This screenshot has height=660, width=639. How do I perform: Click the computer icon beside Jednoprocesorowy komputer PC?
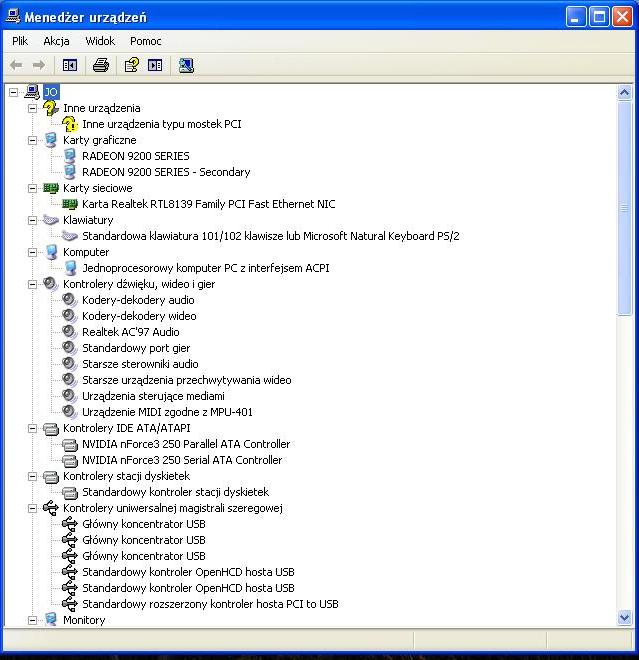pos(70,268)
